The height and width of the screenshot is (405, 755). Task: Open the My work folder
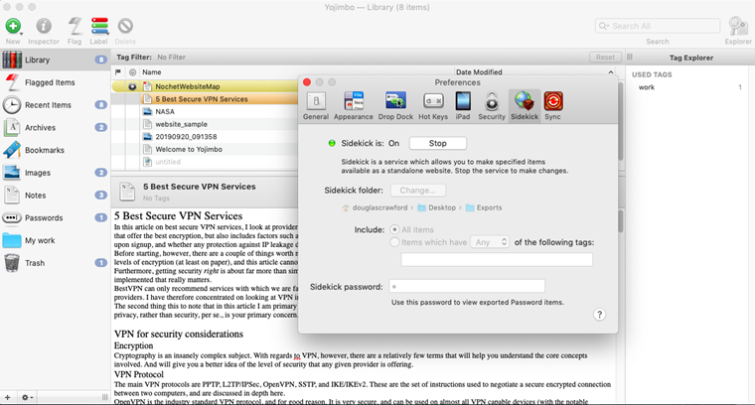[x=55, y=240]
